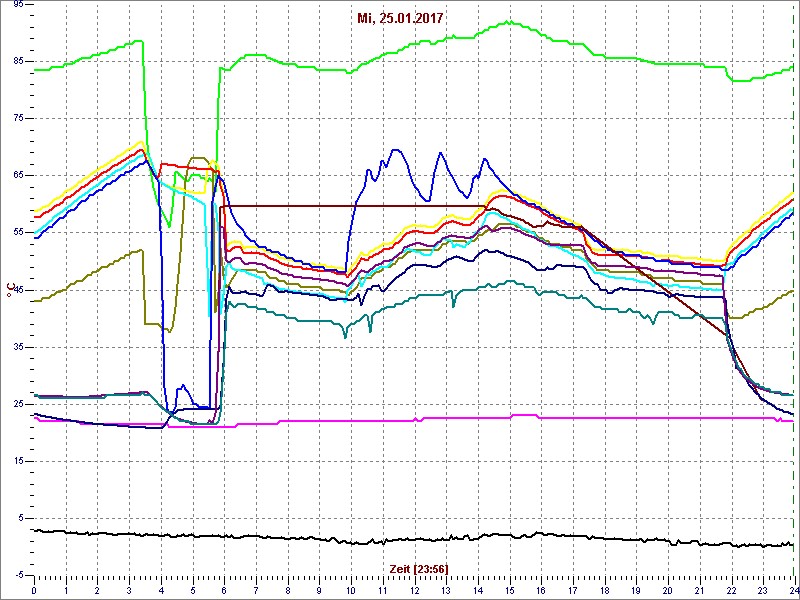Select the y-axis value 75

pos(17,118)
